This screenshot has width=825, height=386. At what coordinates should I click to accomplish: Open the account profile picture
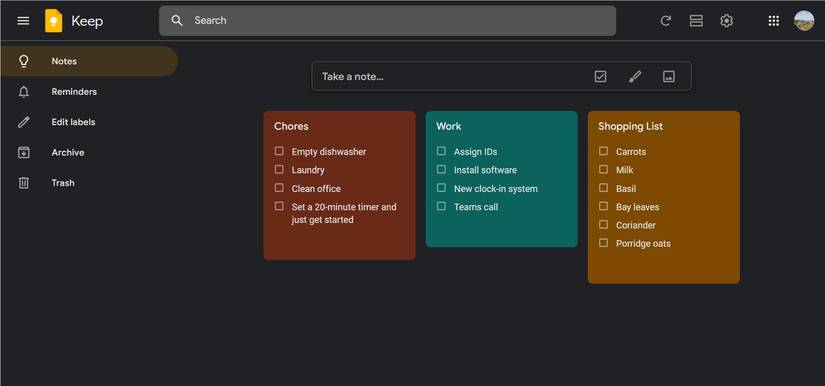click(x=804, y=21)
